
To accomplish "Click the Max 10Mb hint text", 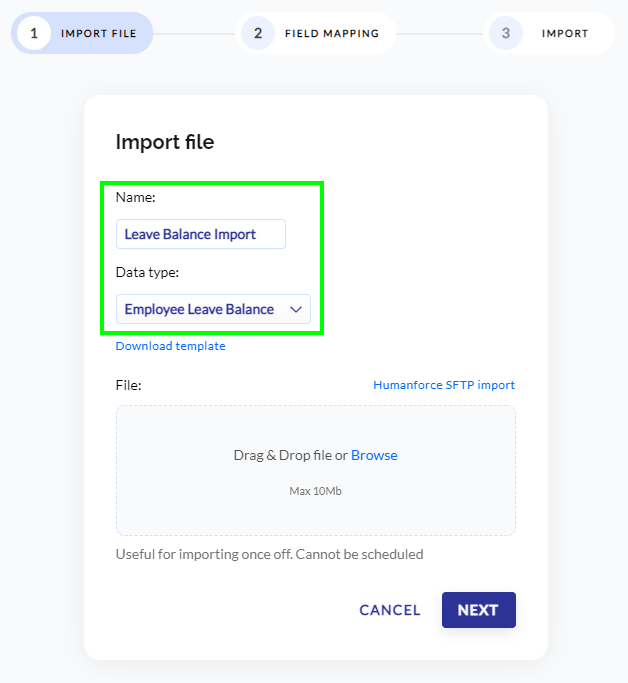I will pos(315,491).
